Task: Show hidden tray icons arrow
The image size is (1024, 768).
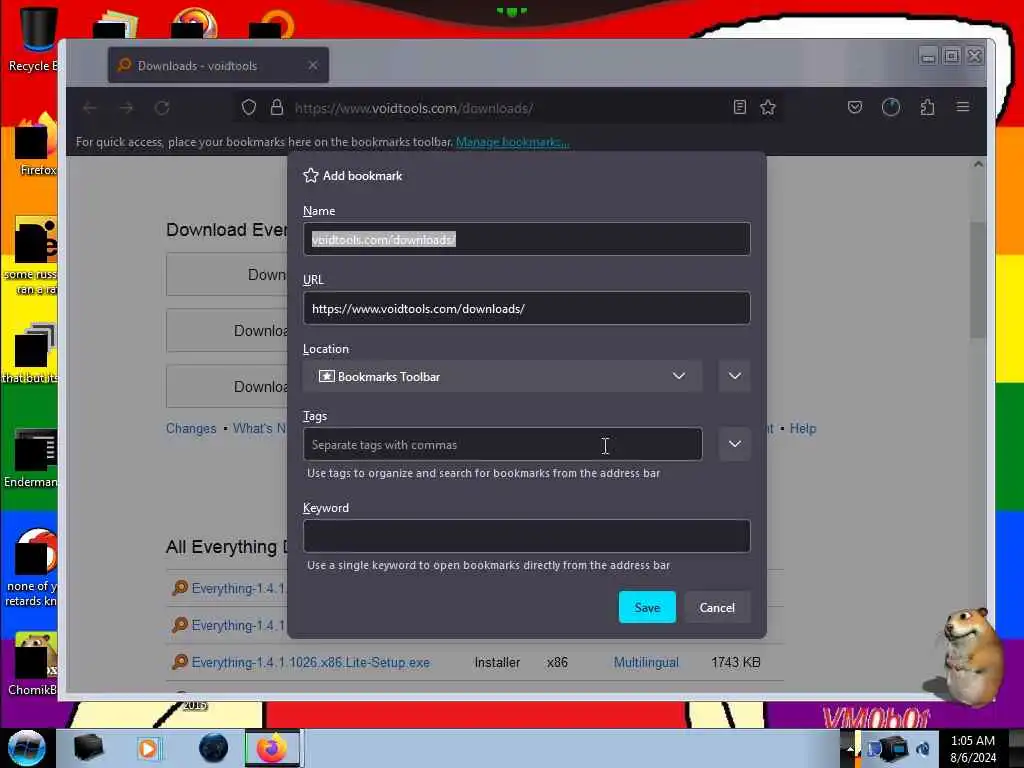Action: point(849,748)
